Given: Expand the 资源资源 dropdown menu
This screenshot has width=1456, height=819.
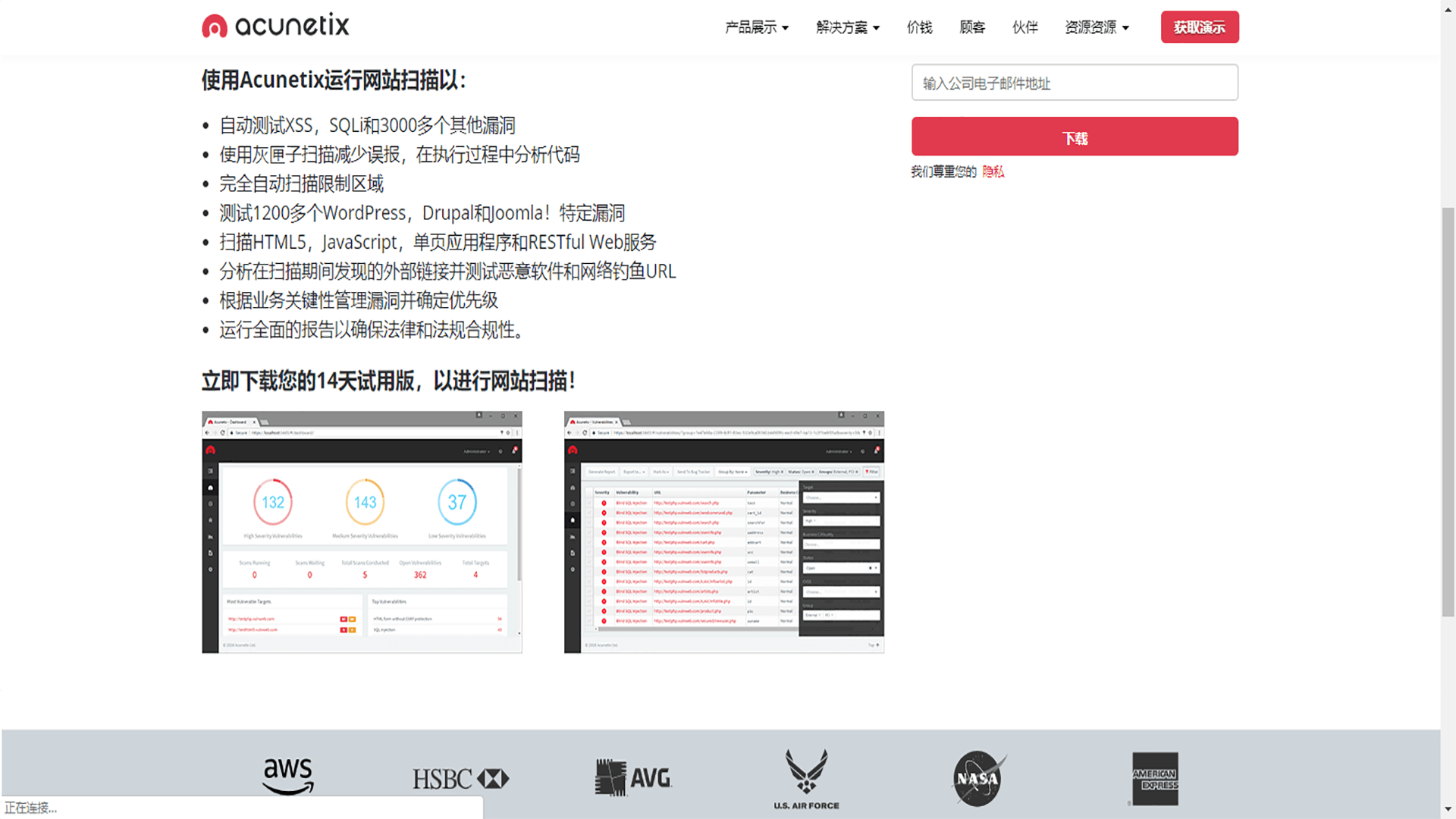Looking at the screenshot, I should click(1097, 27).
